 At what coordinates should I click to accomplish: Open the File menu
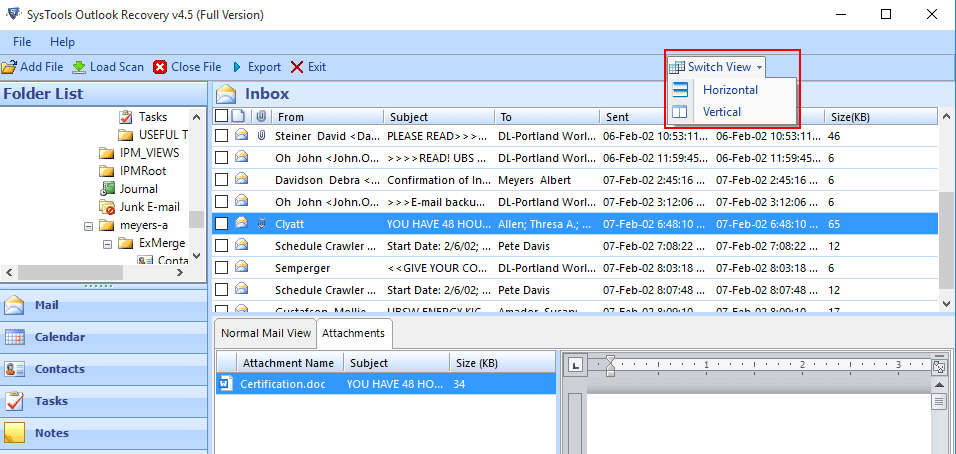point(22,42)
